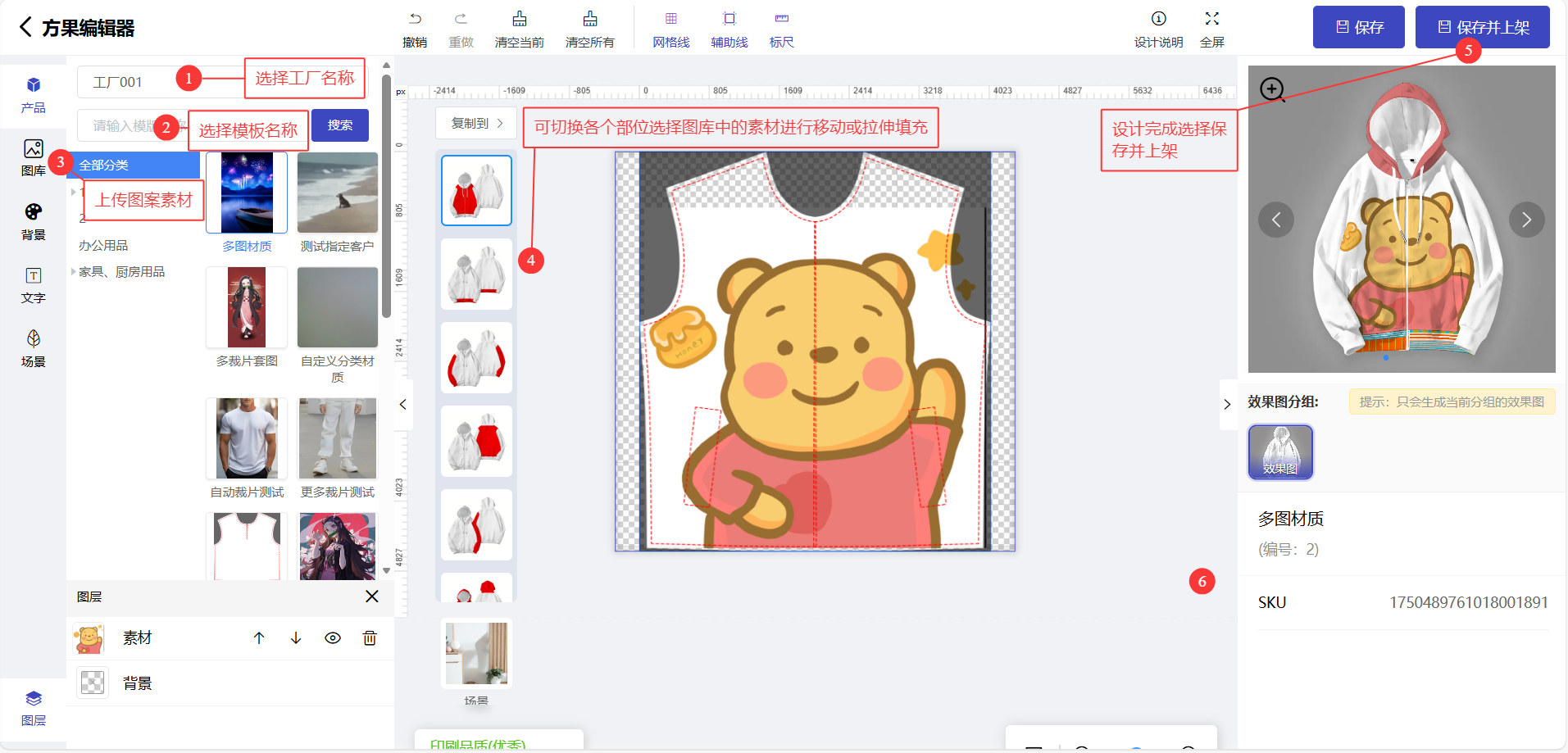Open the 图层 tab at sidebar bottom
This screenshot has height=753, width=1568.
(x=34, y=708)
